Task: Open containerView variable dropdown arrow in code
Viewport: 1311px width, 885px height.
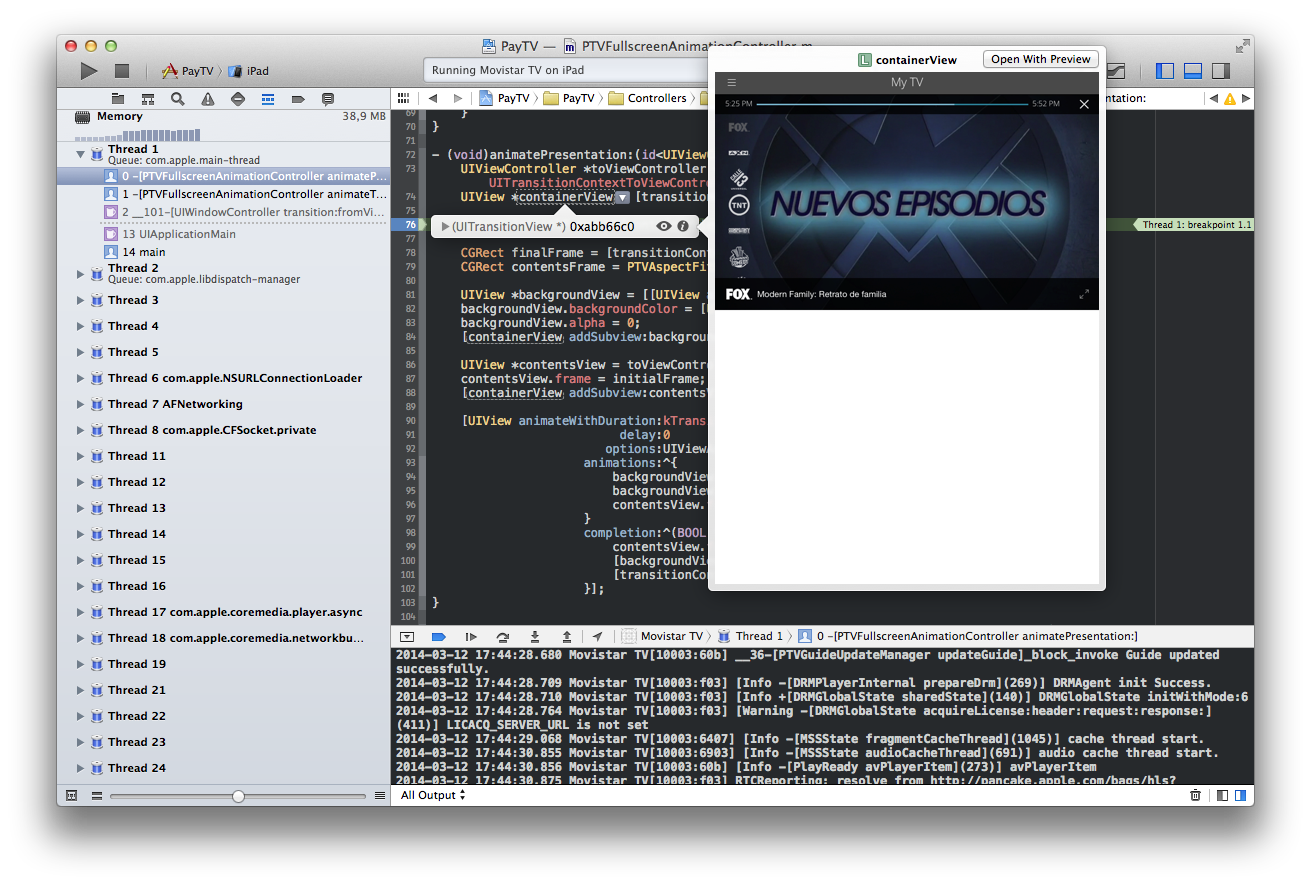Action: point(622,197)
